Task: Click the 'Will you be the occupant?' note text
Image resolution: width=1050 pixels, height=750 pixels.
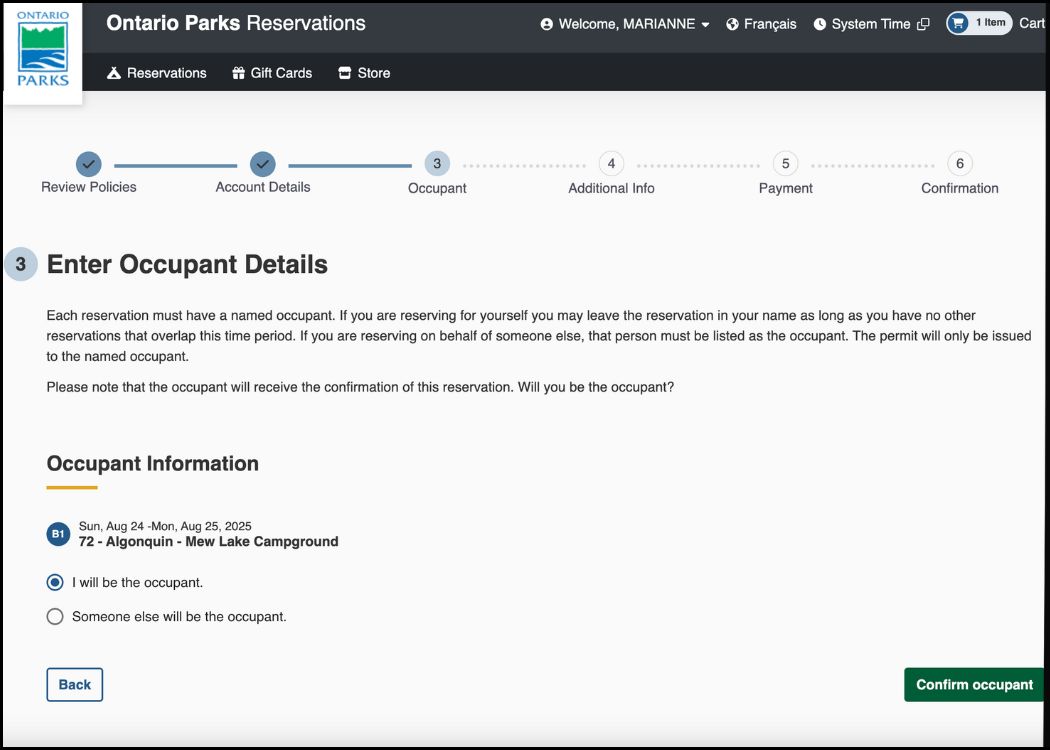Action: click(596, 388)
